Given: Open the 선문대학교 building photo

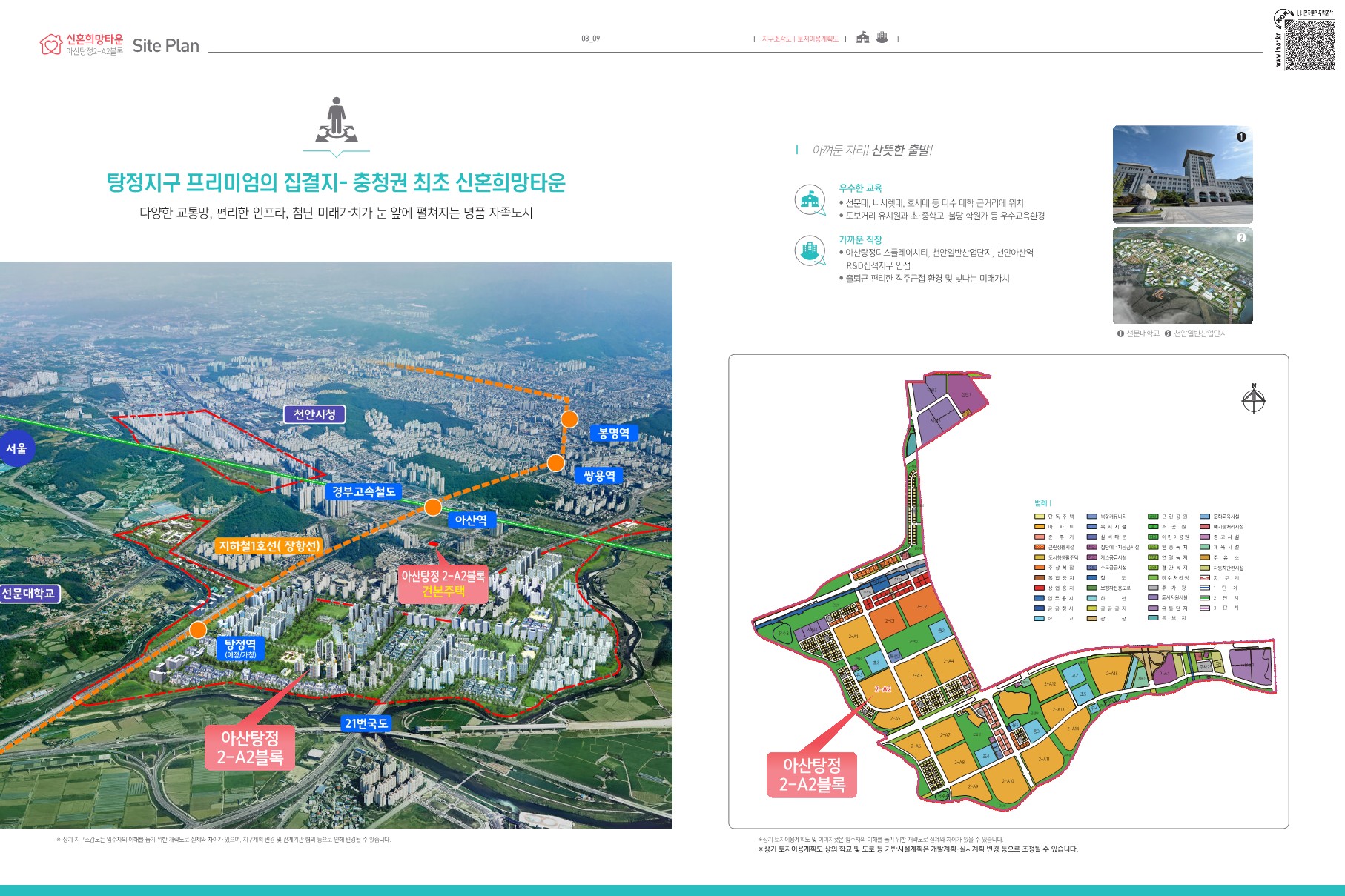Looking at the screenshot, I should pyautogui.click(x=1183, y=174).
